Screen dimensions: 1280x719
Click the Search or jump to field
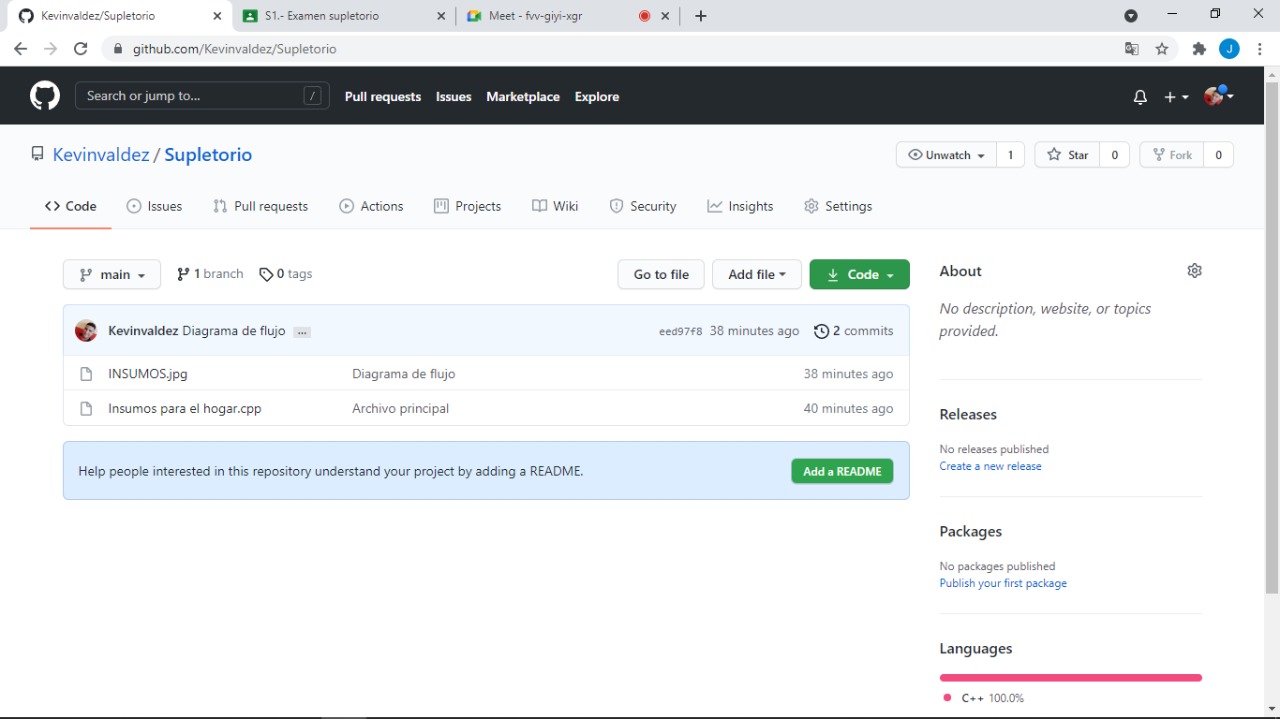202,96
